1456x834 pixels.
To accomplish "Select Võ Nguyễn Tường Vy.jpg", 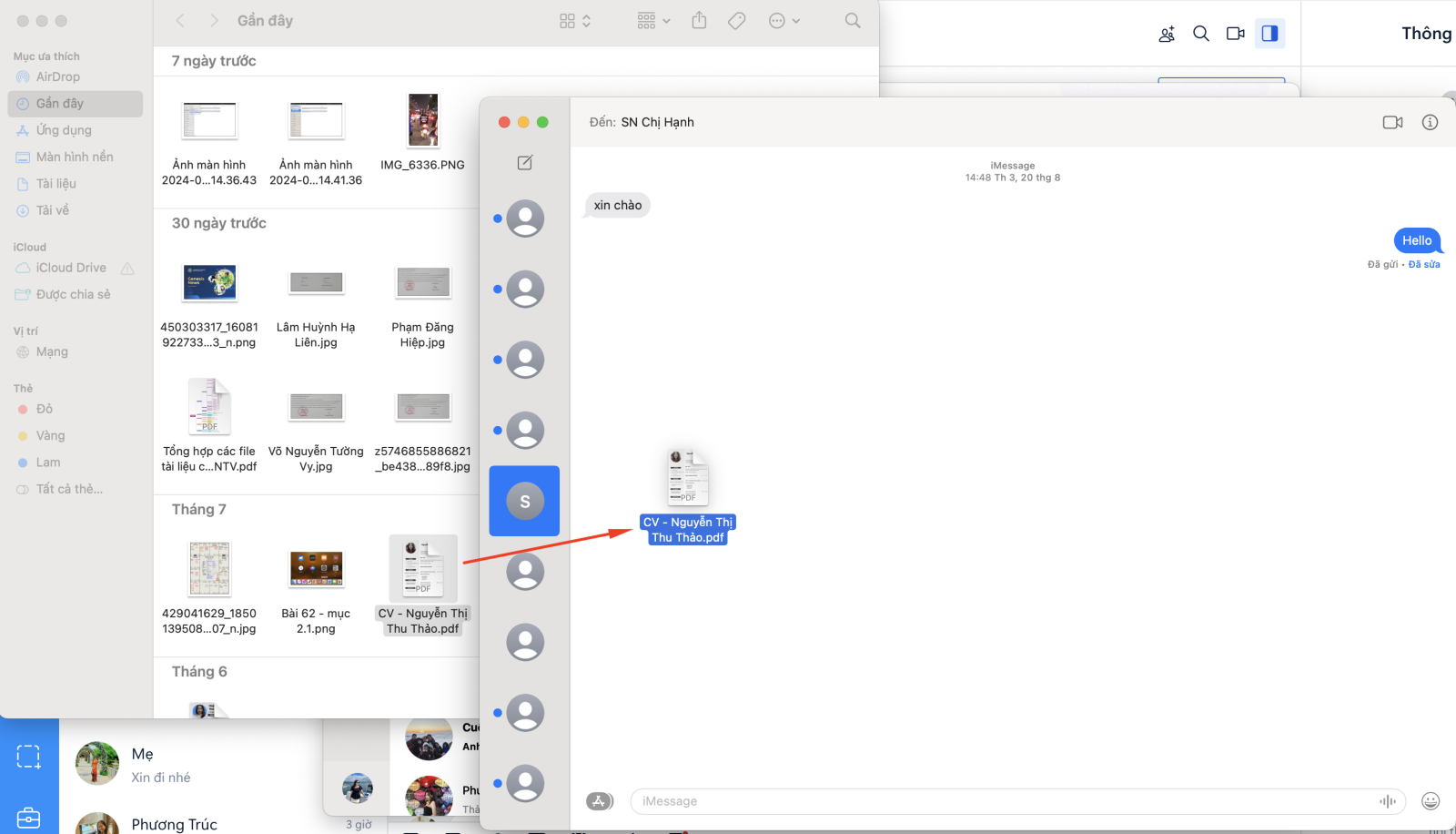I will (x=316, y=432).
